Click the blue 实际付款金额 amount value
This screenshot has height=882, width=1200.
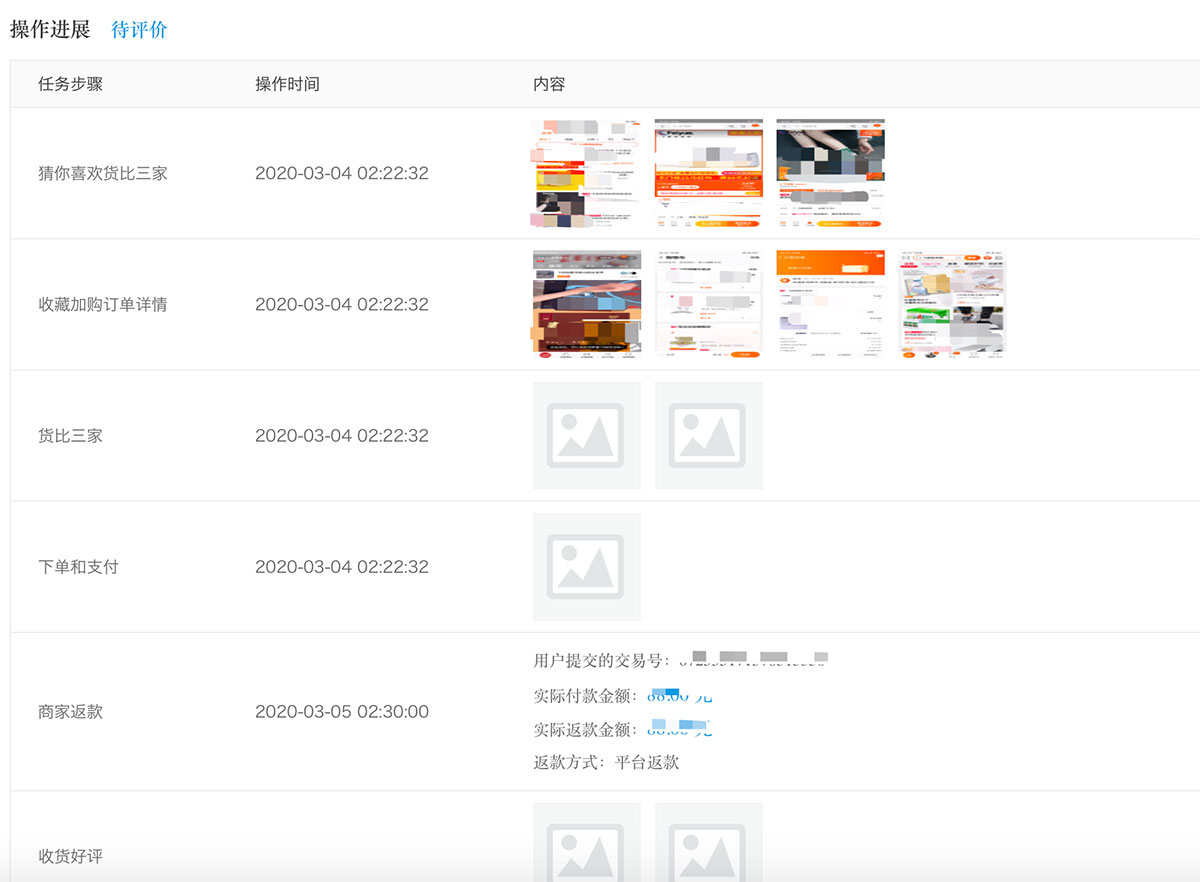(679, 695)
